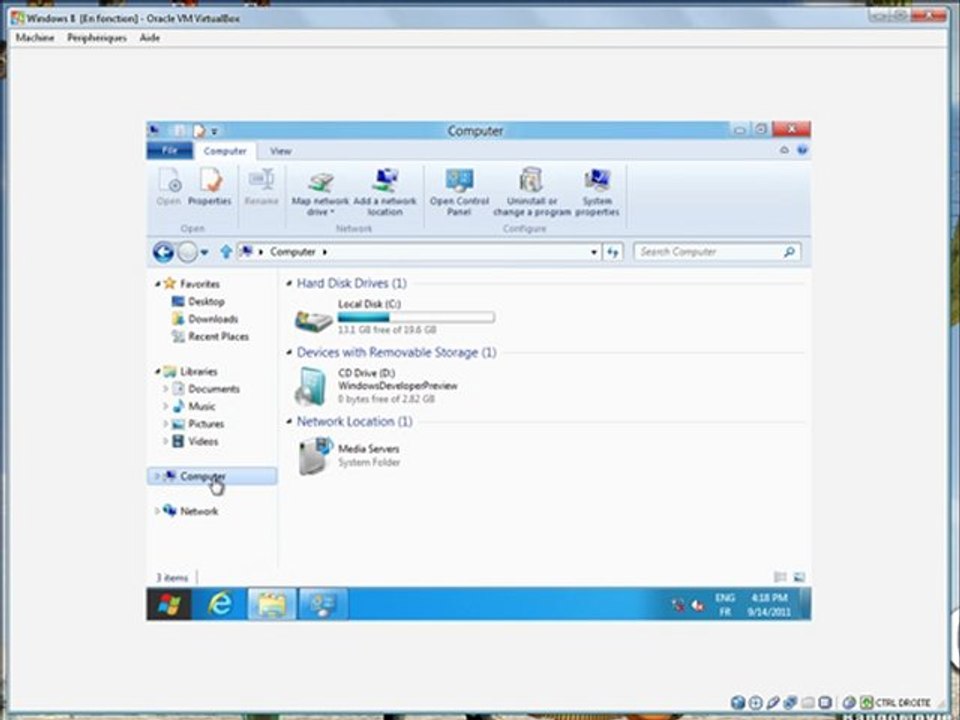Refresh the Computer address bar

(613, 252)
